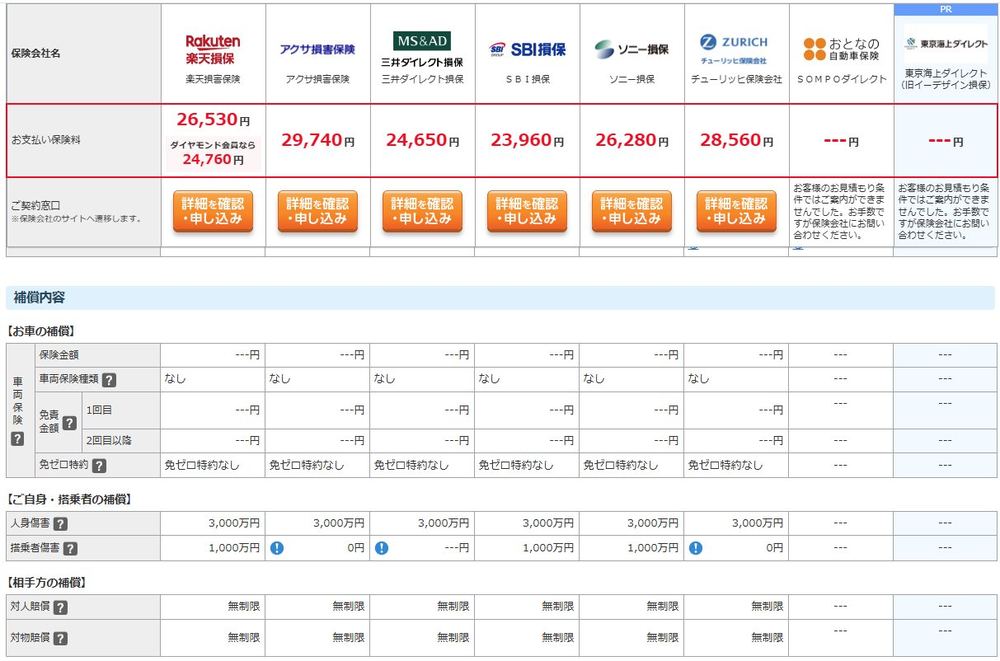Click the MS&AD 三井ダイレクト損保 logo
Screen dimensions: 1000x661
(x=422, y=49)
